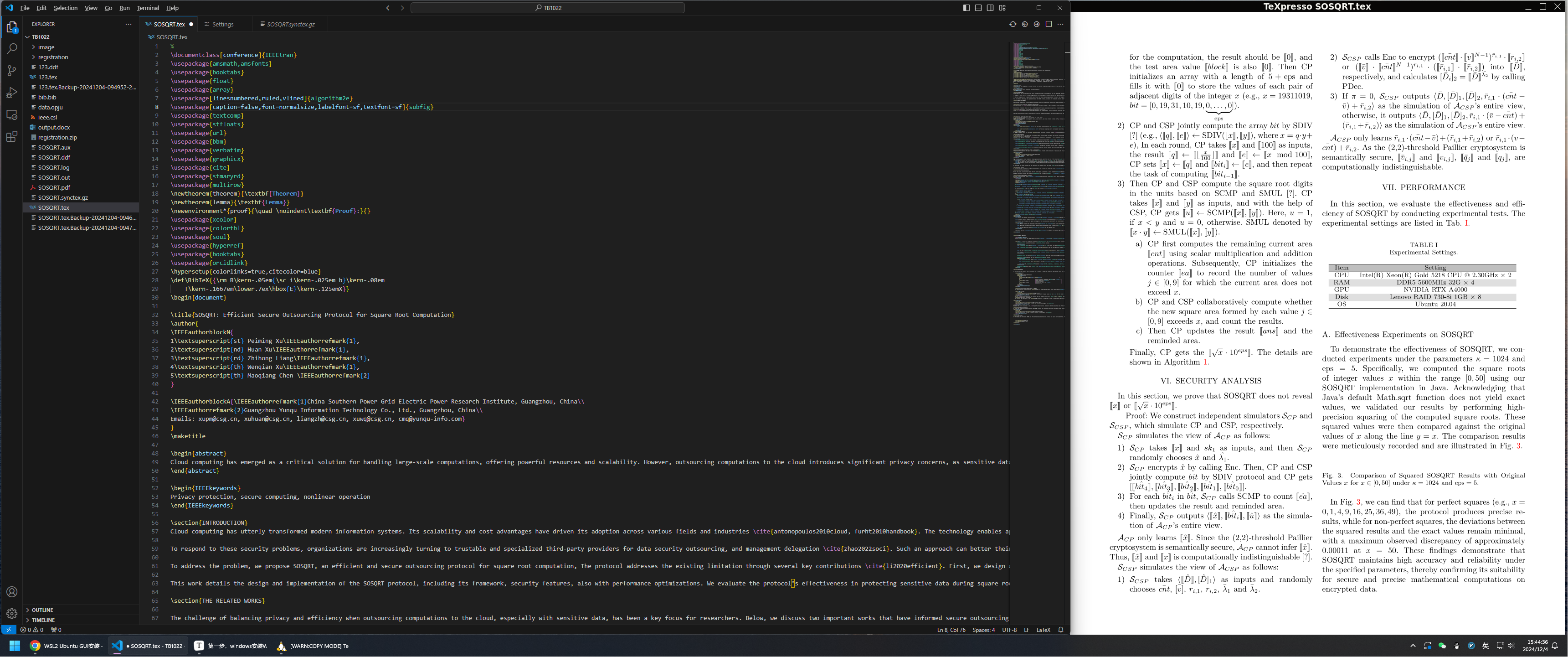Image resolution: width=1568 pixels, height=657 pixels.
Task: Expand the OUTLINE section
Action: (81, 610)
